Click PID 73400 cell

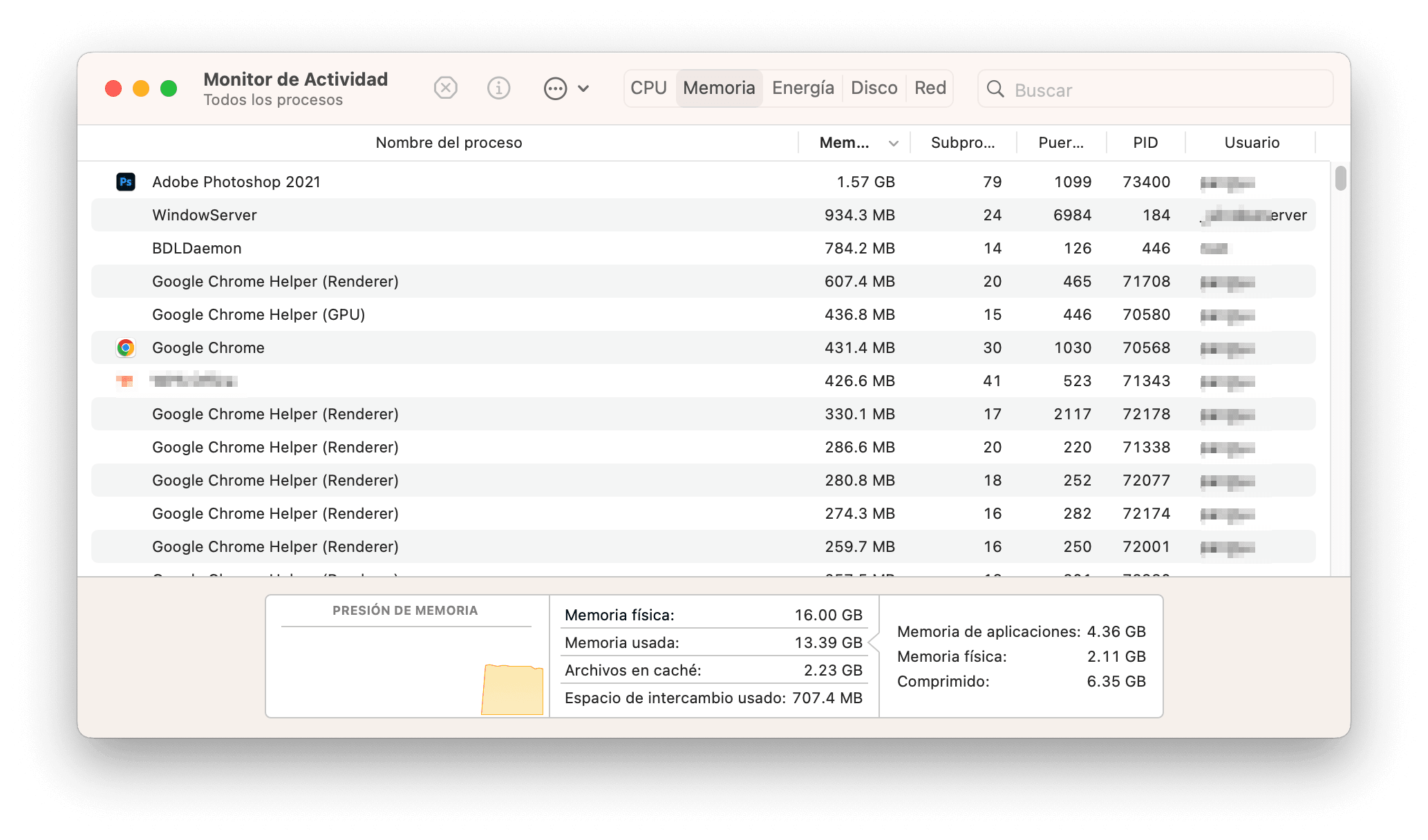point(1146,182)
